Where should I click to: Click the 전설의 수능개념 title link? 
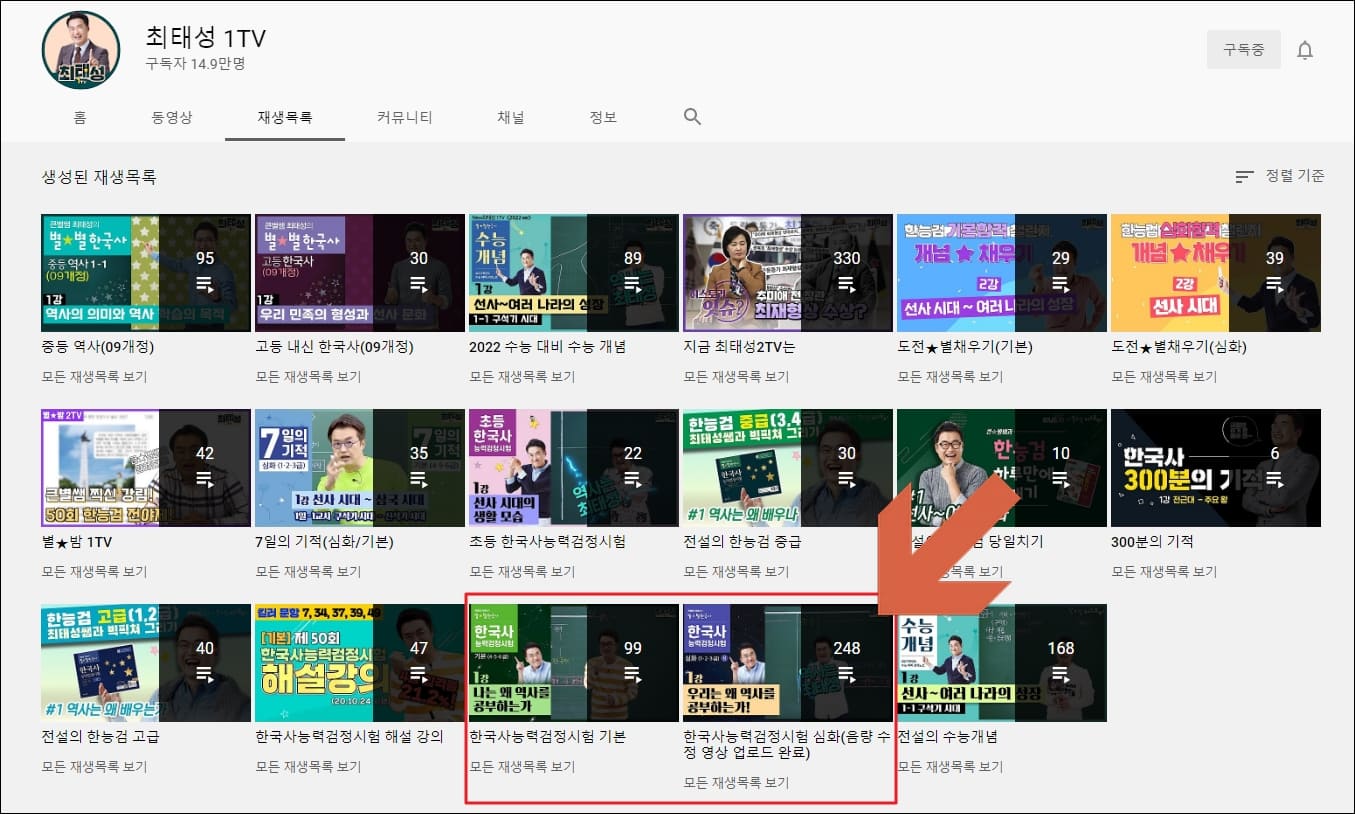click(947, 737)
